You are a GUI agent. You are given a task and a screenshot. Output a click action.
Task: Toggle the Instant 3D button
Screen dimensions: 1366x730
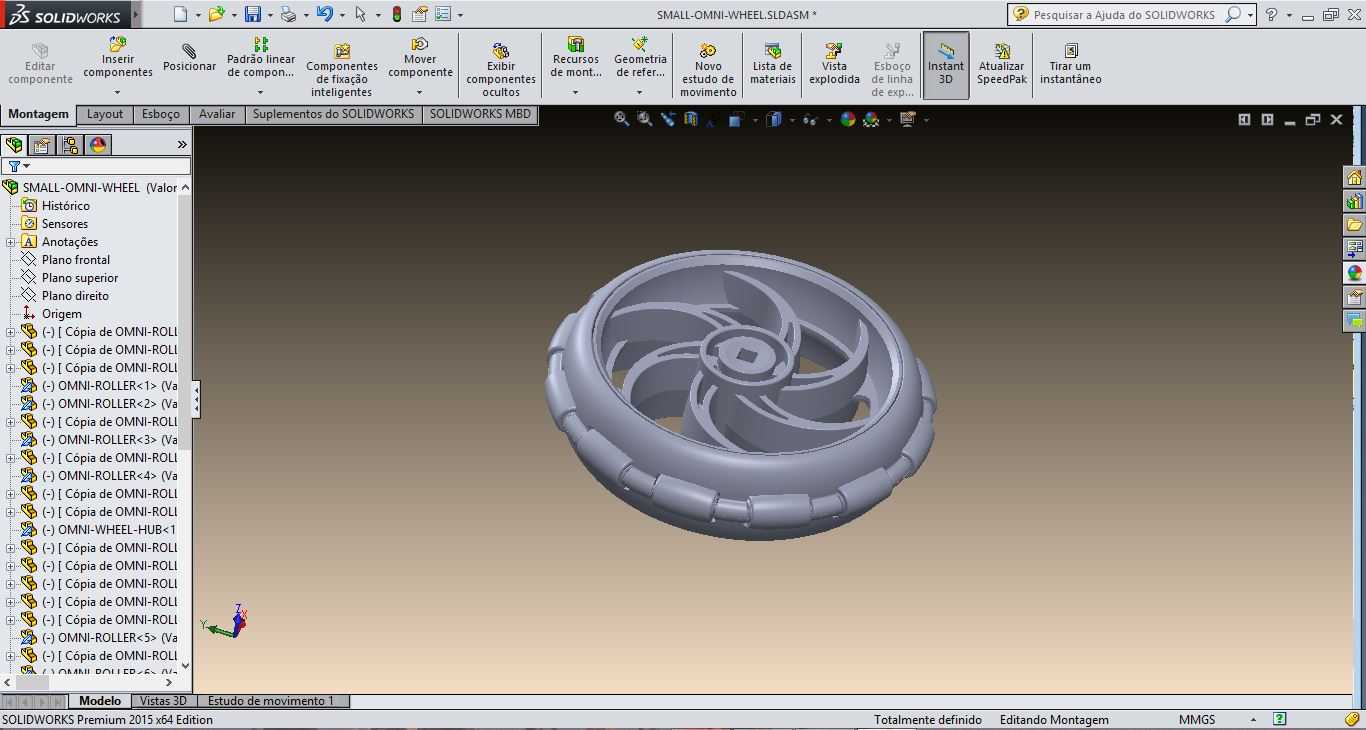[945, 65]
